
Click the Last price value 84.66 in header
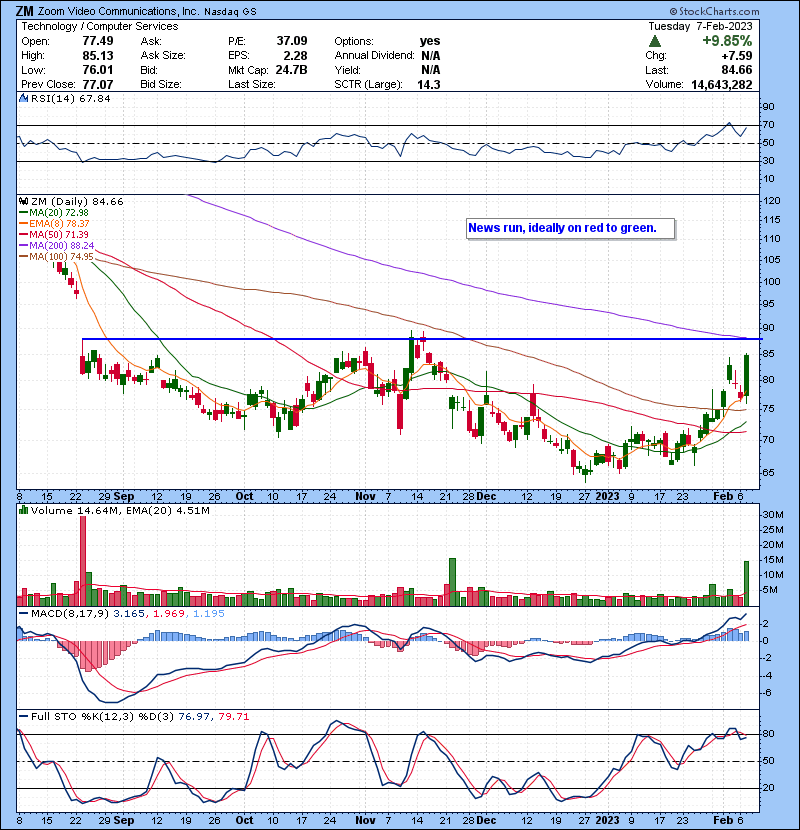coord(736,70)
